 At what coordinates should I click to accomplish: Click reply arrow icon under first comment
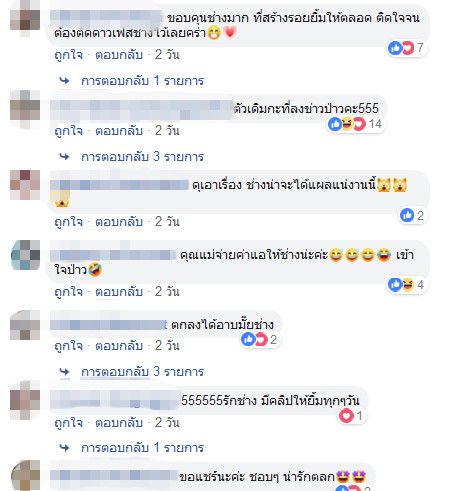tap(64, 81)
